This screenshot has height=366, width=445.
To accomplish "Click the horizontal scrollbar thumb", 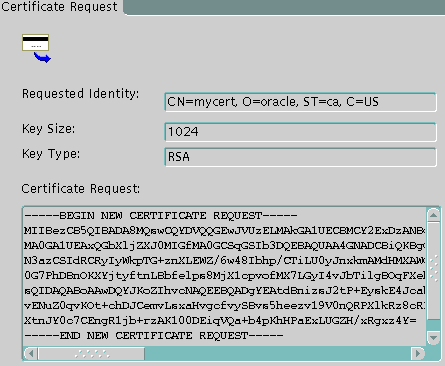I will (91, 353).
